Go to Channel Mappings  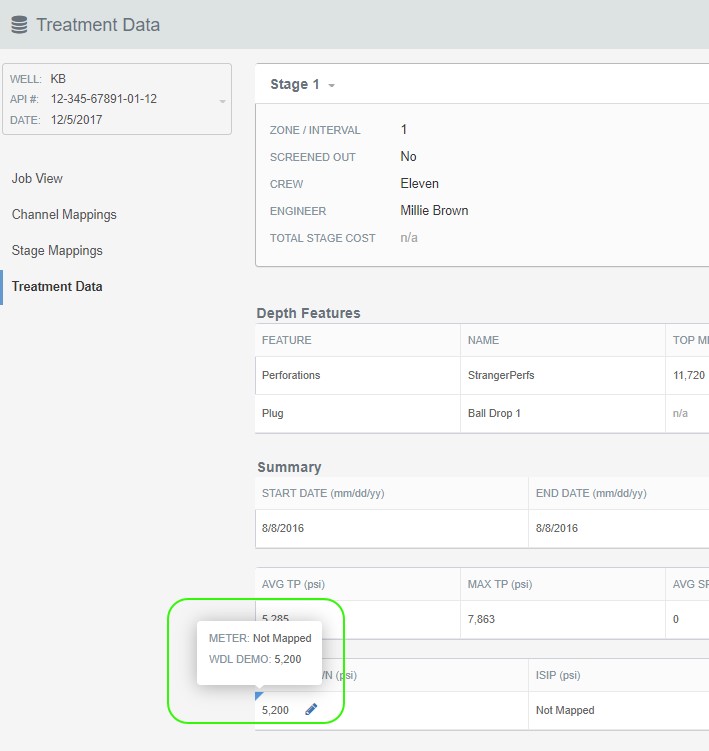coord(64,214)
